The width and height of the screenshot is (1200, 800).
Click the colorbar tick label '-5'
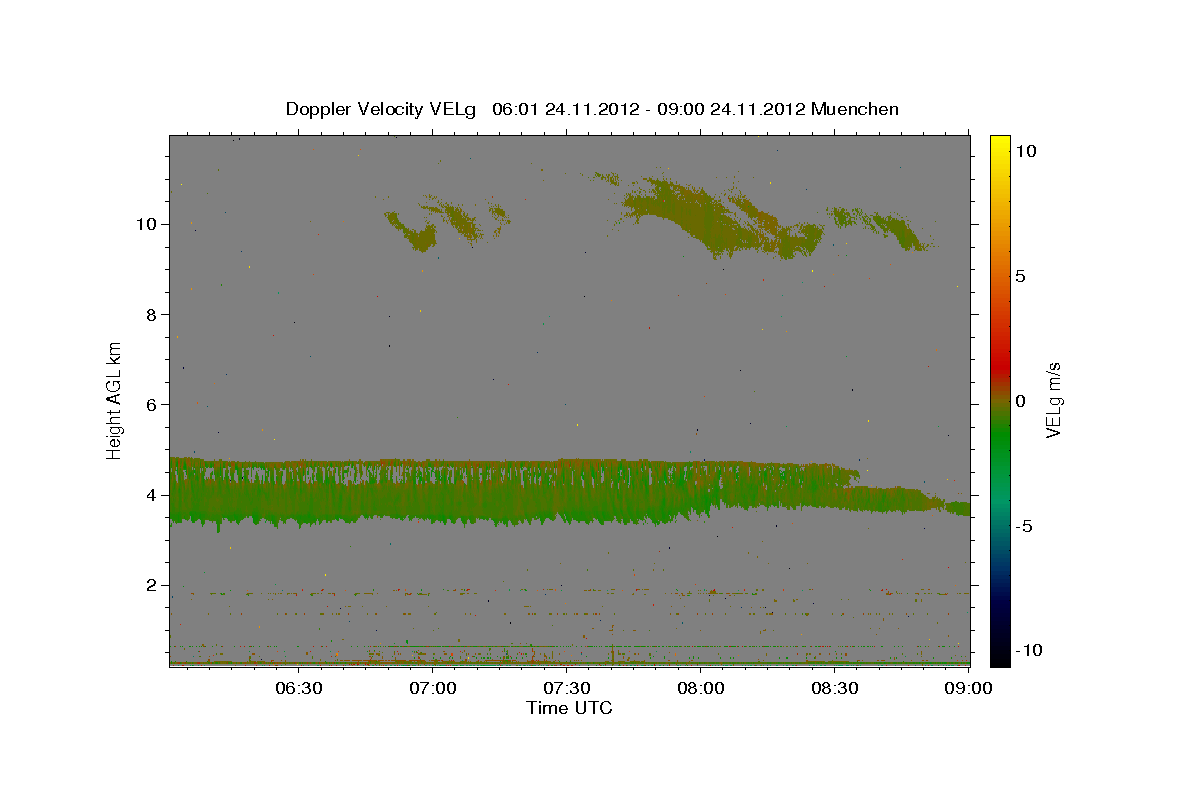[1024, 526]
